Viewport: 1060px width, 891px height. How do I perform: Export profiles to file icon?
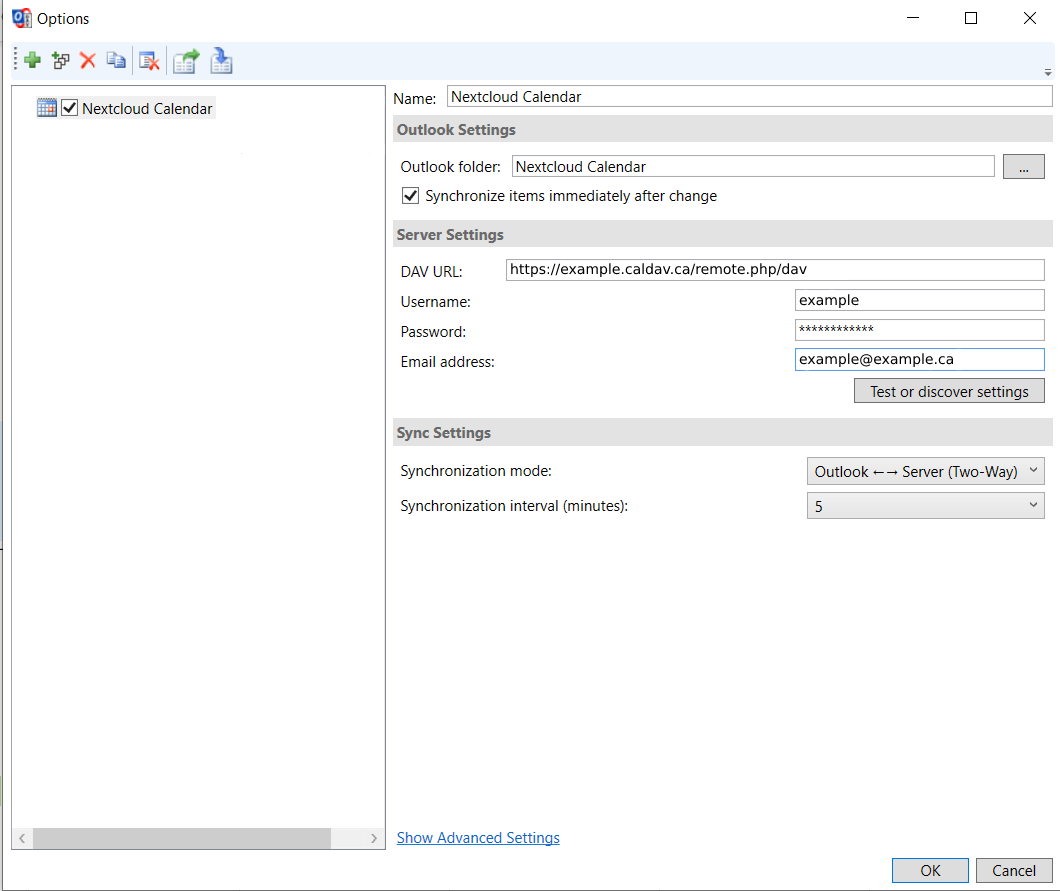[x=186, y=62]
